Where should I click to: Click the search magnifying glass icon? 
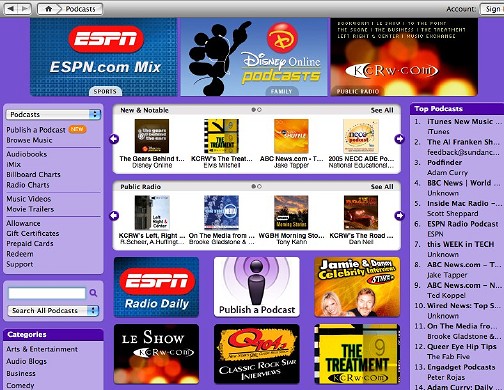(x=93, y=293)
